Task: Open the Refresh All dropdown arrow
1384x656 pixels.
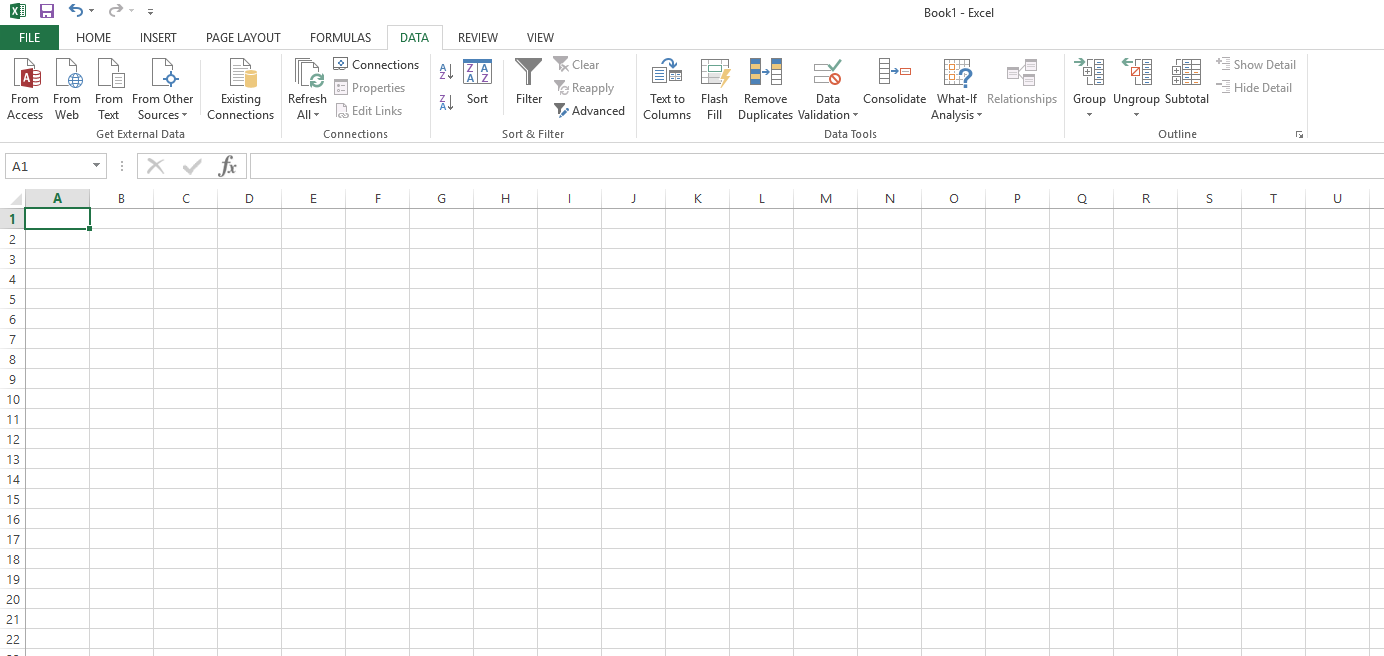Action: pos(316,116)
